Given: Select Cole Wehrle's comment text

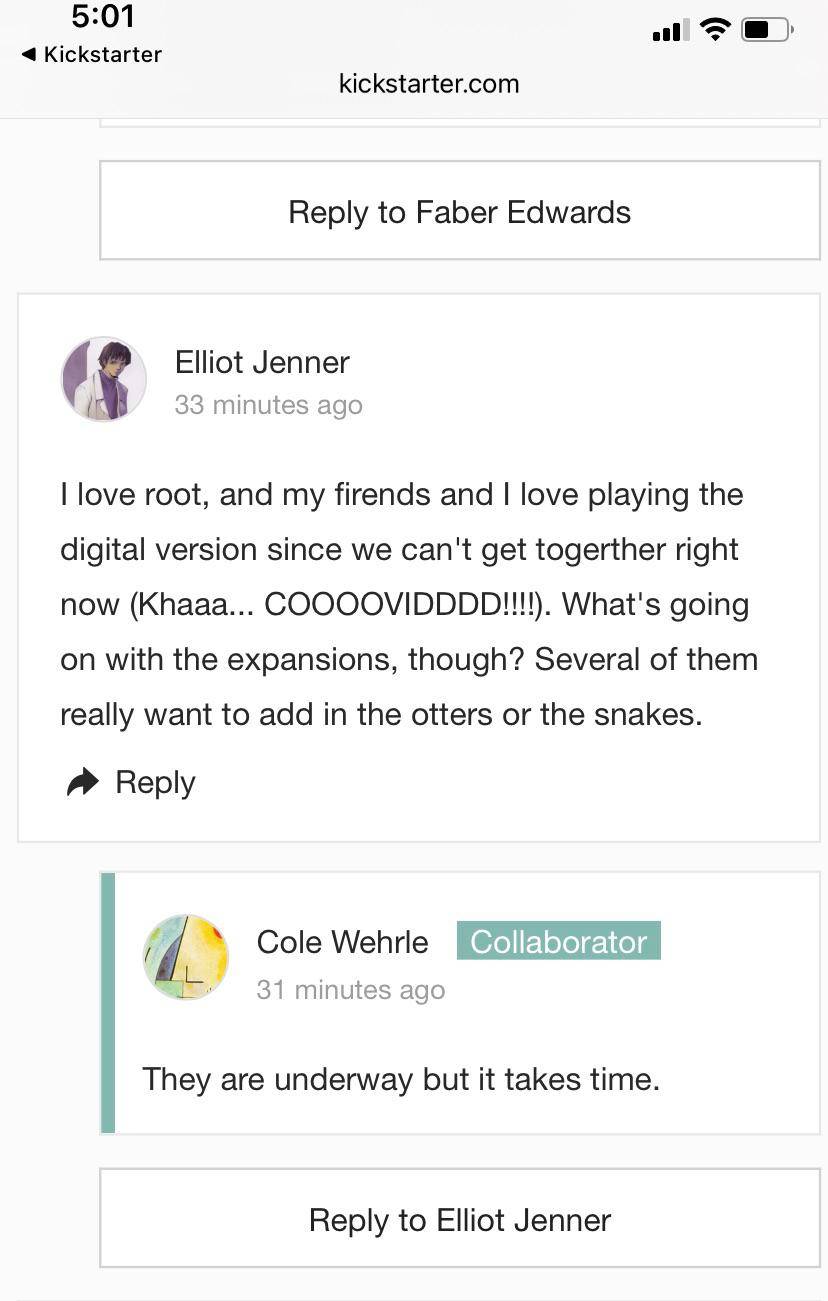Looking at the screenshot, I should click(x=400, y=1079).
